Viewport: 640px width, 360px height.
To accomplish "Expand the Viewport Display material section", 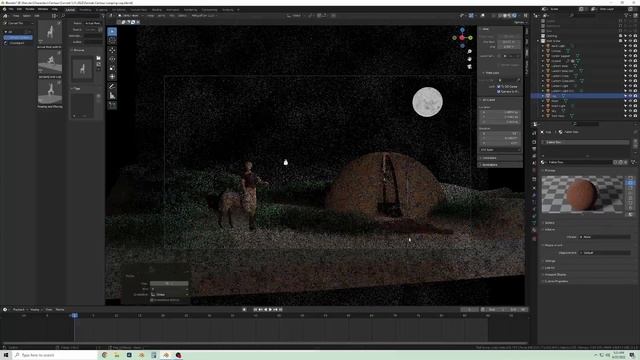I will pyautogui.click(x=555, y=274).
